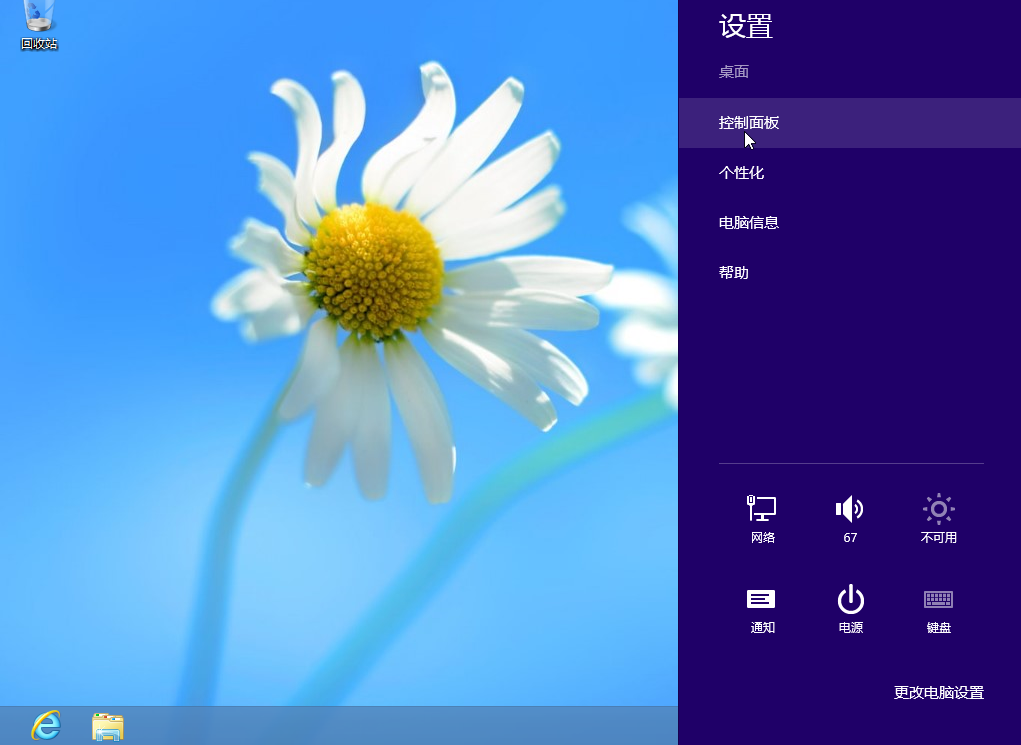Click the daisy's yellow center on wallpaper
The image size is (1021, 745).
pyautogui.click(x=375, y=268)
